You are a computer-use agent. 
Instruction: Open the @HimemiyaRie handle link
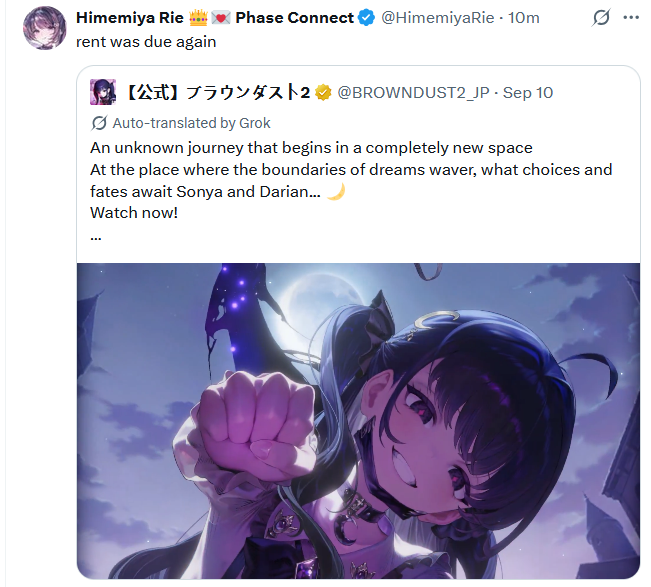point(438,18)
